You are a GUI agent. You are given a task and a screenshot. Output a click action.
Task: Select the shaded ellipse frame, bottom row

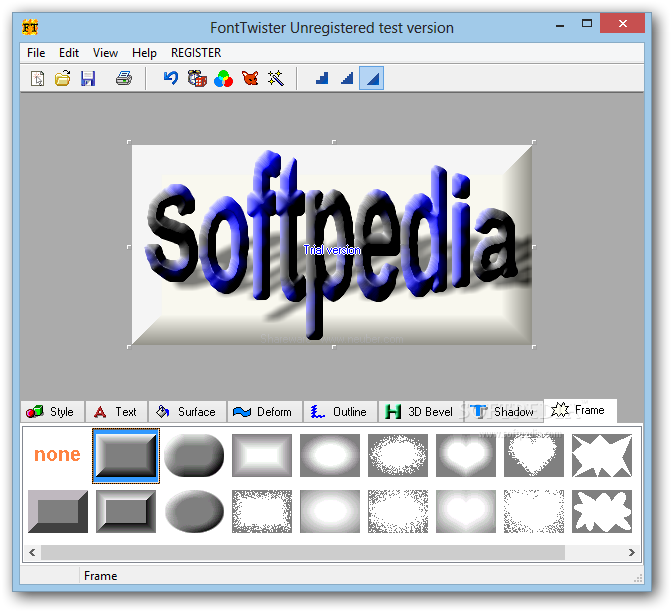pos(194,511)
